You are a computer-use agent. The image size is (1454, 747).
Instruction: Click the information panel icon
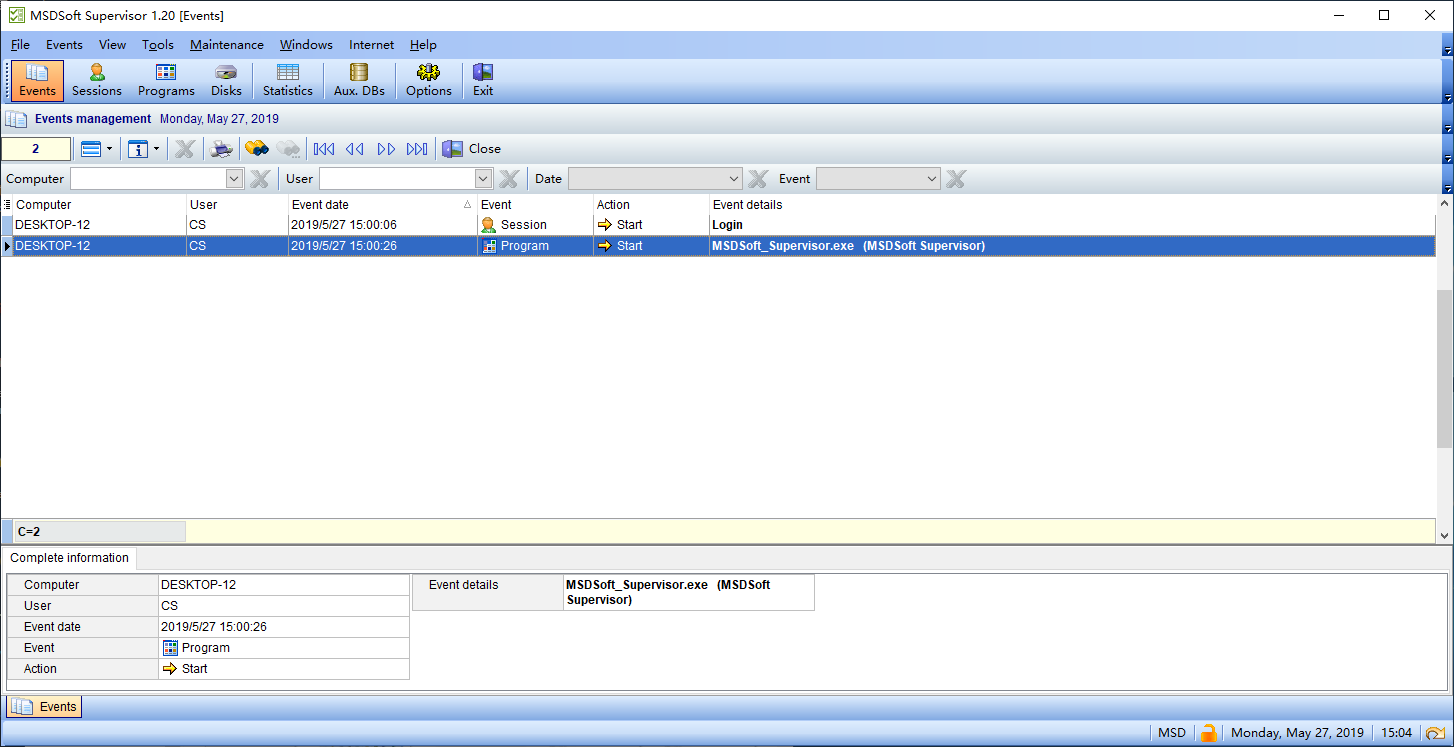[138, 149]
